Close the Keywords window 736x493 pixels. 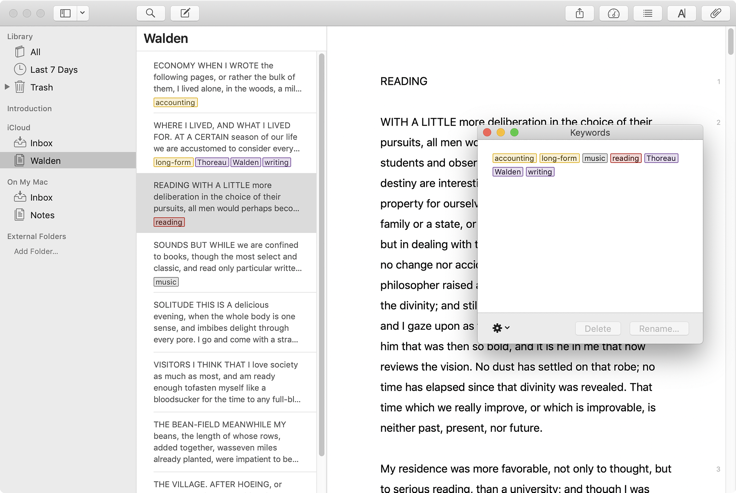tap(487, 133)
